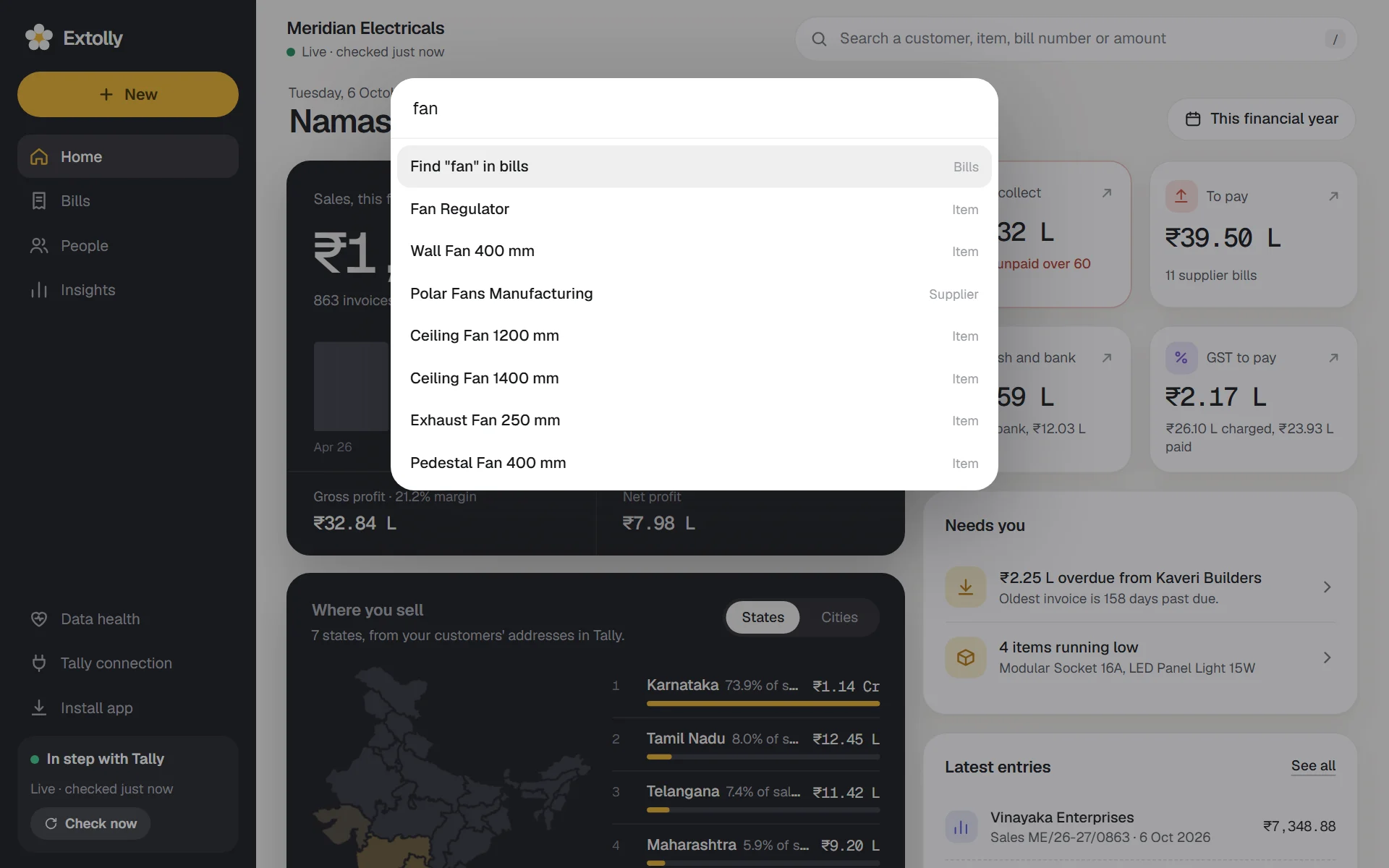Viewport: 1389px width, 868px height.
Task: Click the Check now button
Action: (x=90, y=824)
